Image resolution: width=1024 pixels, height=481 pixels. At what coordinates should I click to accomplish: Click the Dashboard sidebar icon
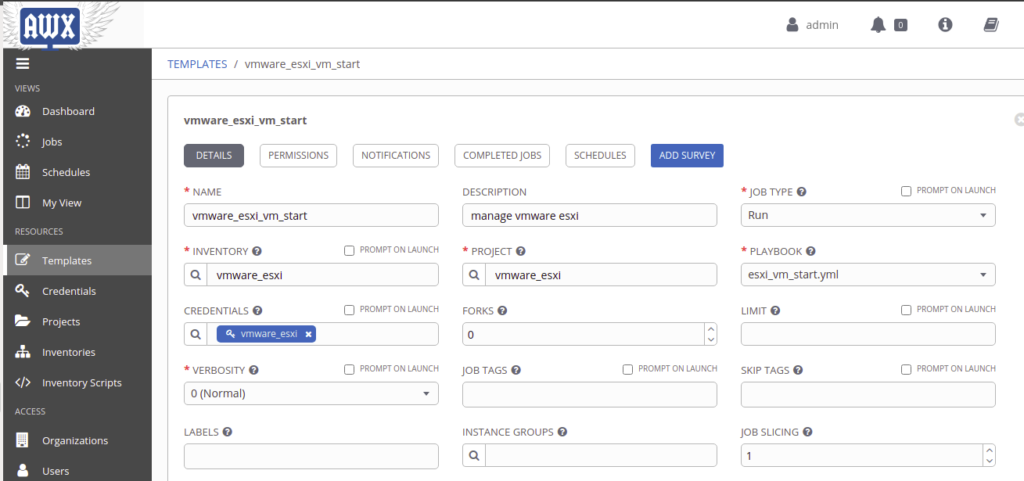point(23,111)
